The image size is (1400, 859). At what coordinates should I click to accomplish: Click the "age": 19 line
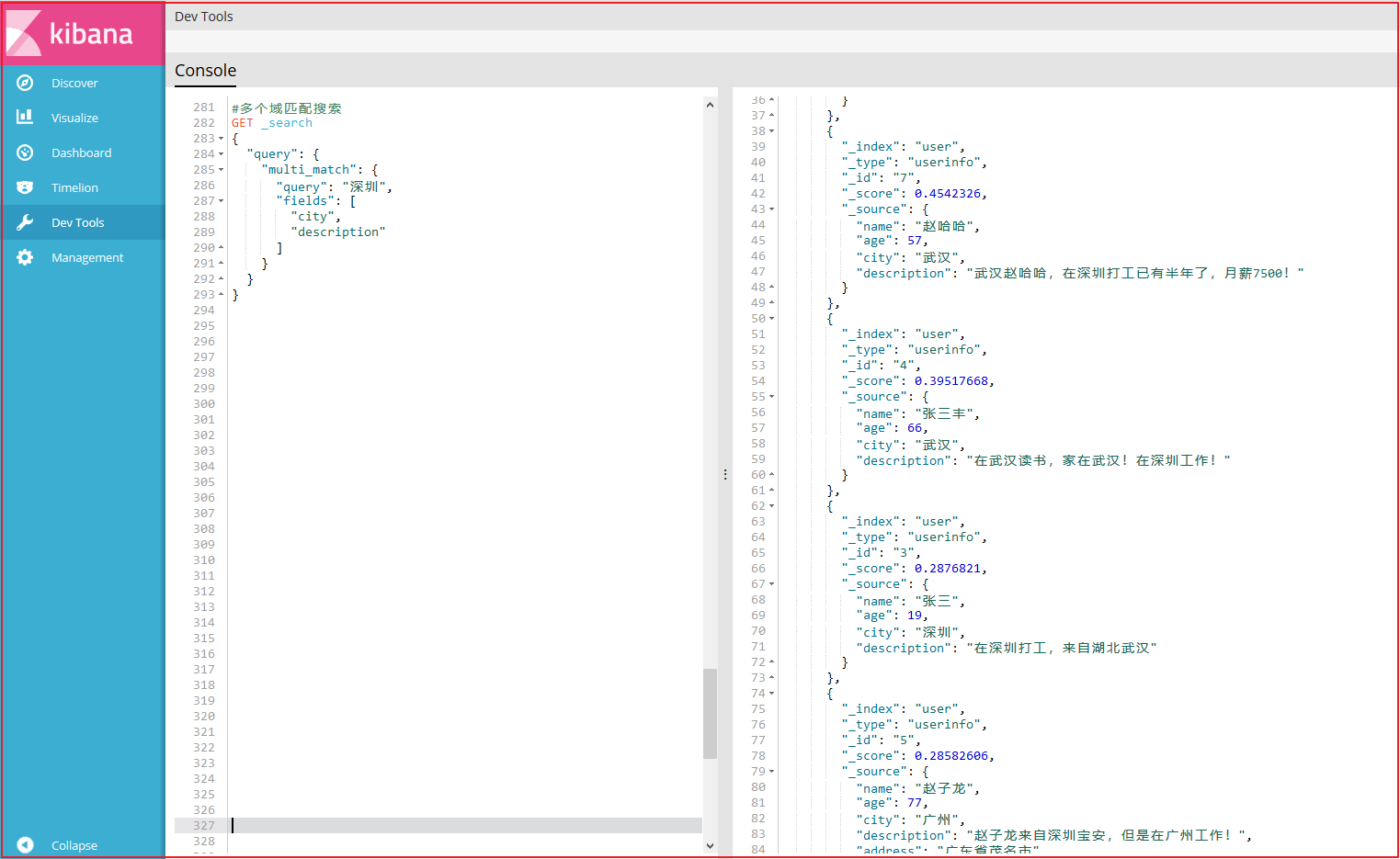(892, 616)
